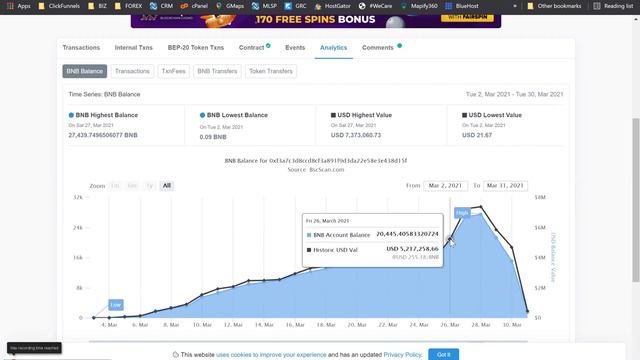Image resolution: width=640 pixels, height=360 pixels.
Task: Open the Privacy Policy link
Action: [402, 355]
